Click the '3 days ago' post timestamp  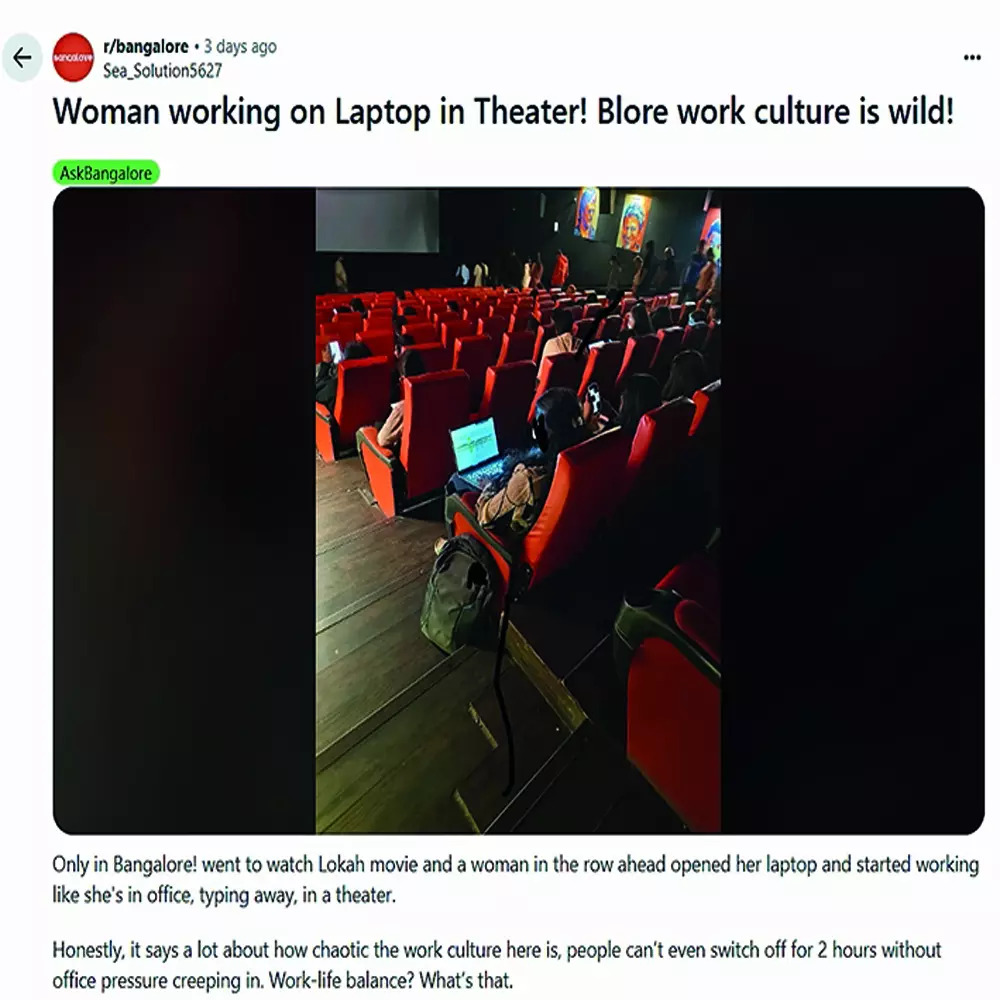(240, 47)
